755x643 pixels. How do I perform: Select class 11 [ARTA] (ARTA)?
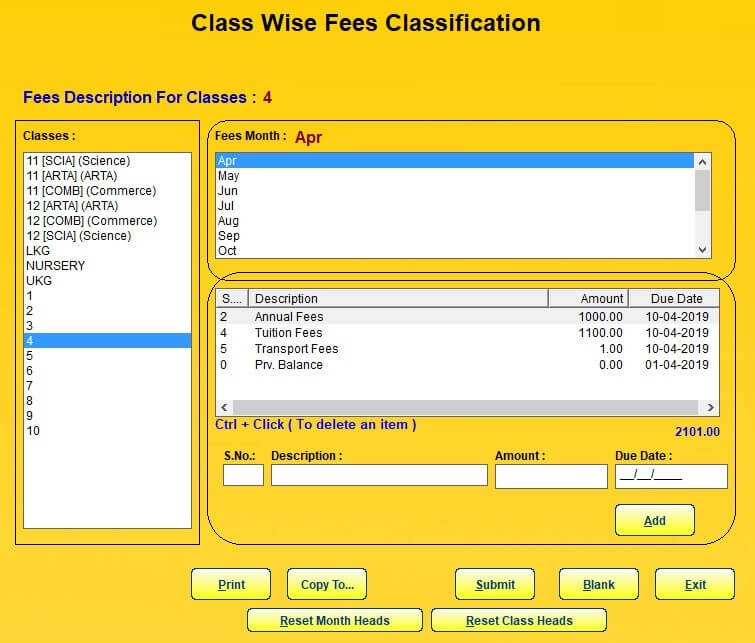point(107,175)
